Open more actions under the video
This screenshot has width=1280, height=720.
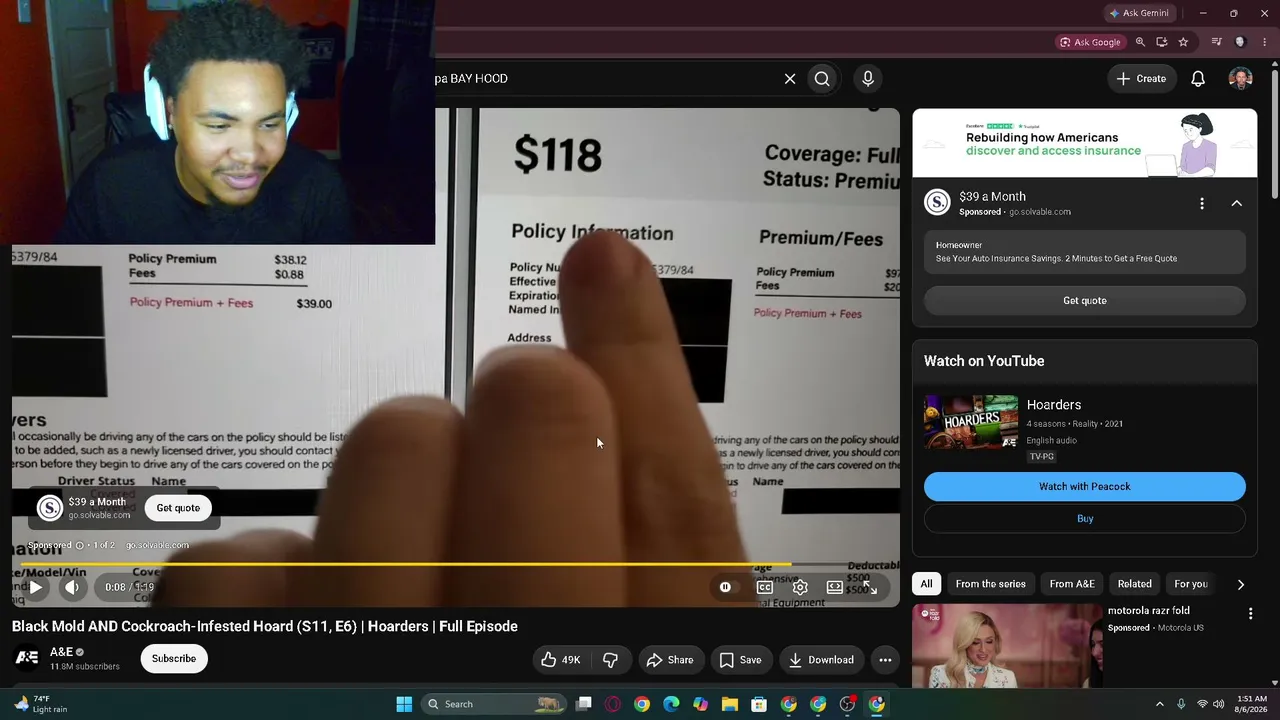pyautogui.click(x=885, y=660)
